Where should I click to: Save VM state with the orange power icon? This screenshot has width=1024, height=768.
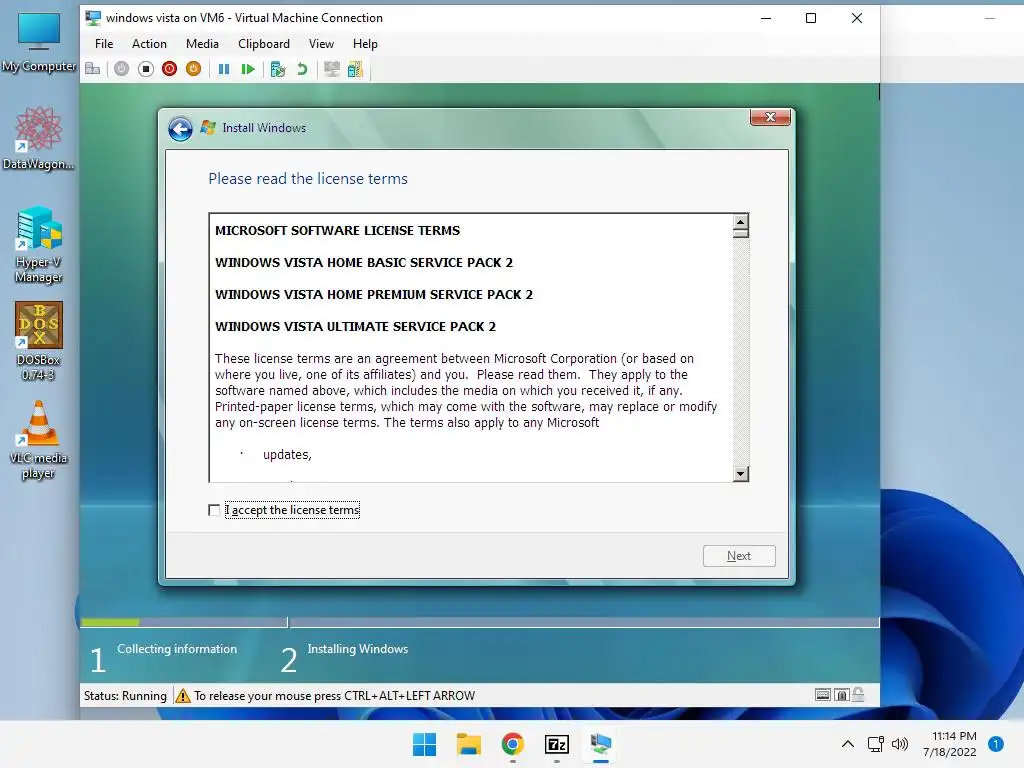[x=193, y=69]
